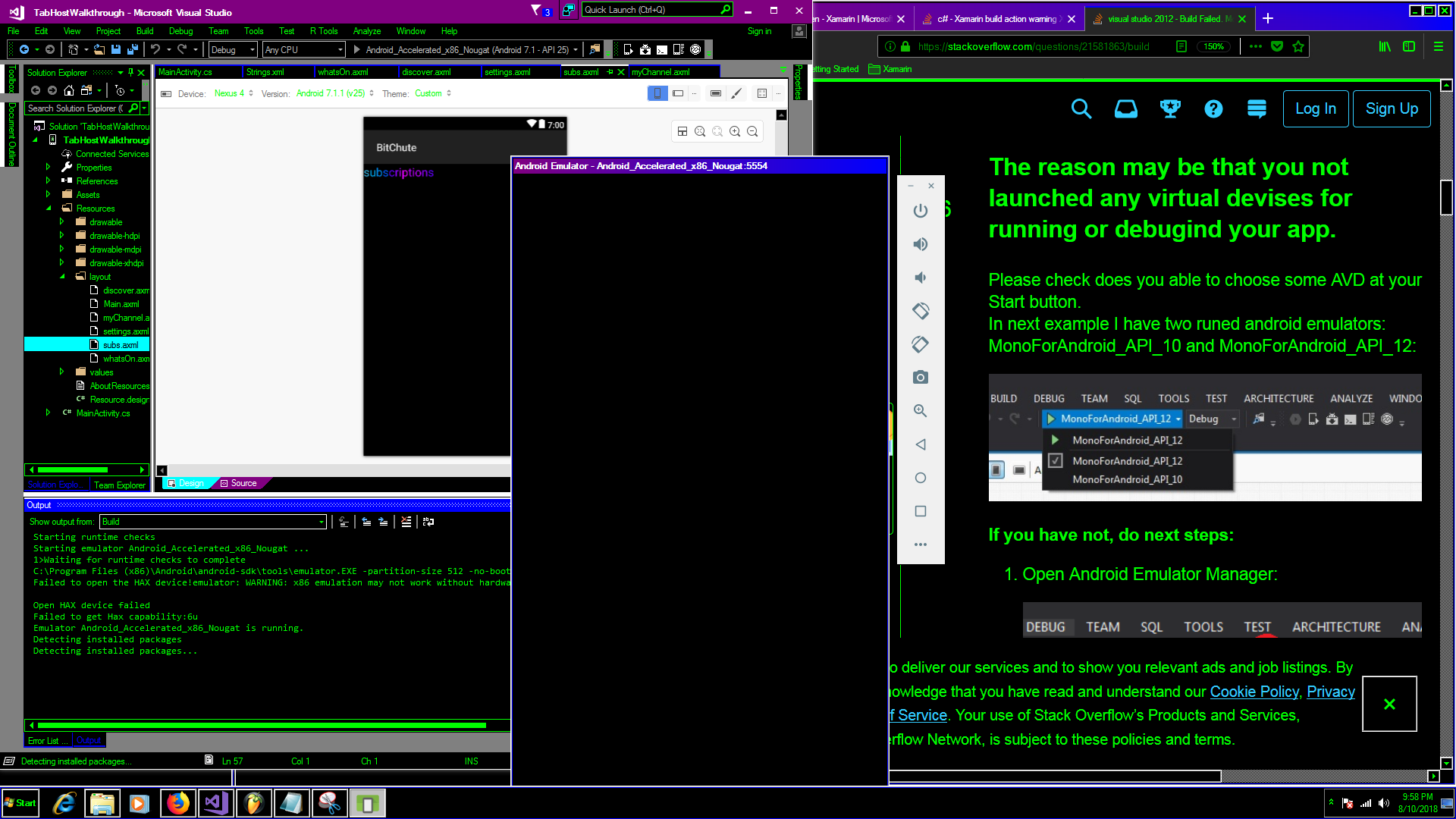Click Home icon in Solution Explorer toolbar
The image size is (1456, 819).
coord(69,90)
